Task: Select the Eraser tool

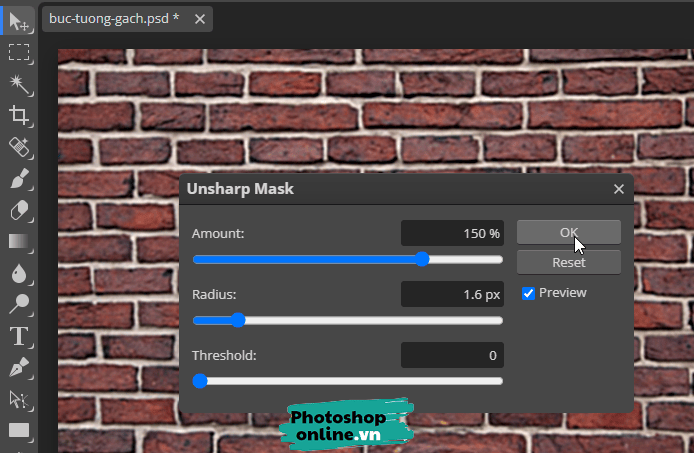Action: tap(19, 210)
